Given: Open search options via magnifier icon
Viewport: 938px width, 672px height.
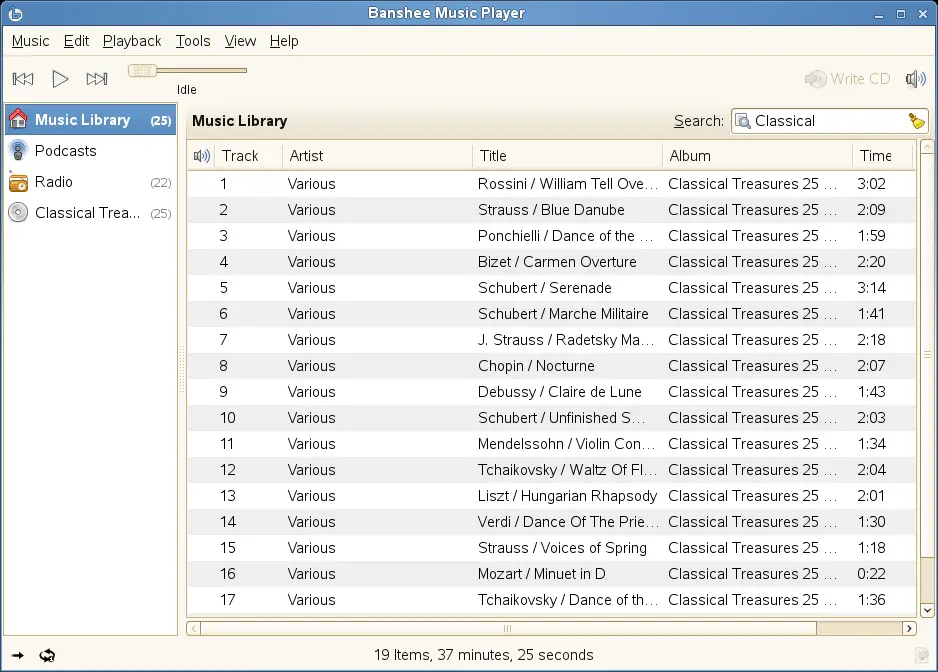Looking at the screenshot, I should tap(743, 121).
